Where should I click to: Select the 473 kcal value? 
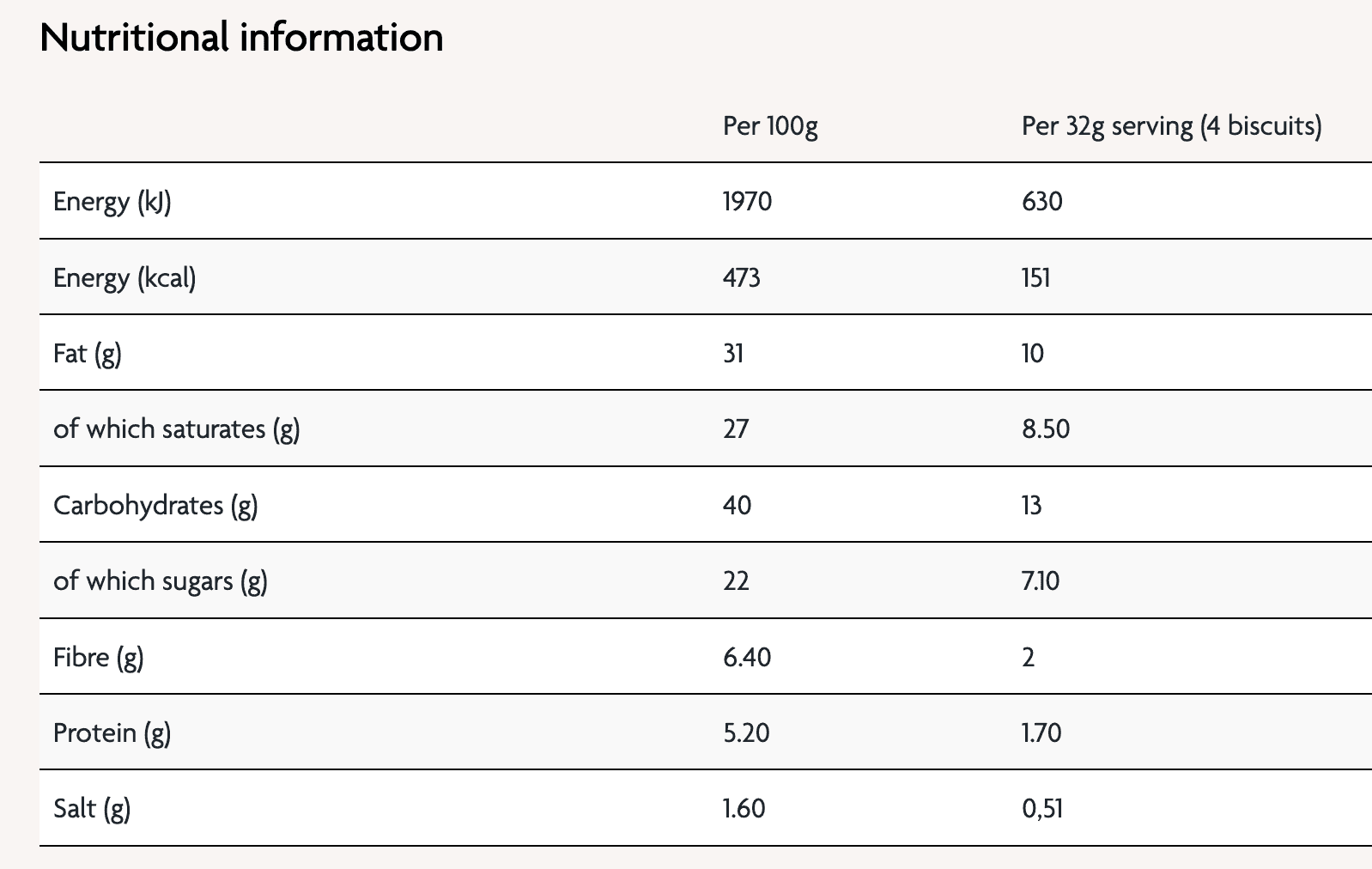[x=742, y=278]
